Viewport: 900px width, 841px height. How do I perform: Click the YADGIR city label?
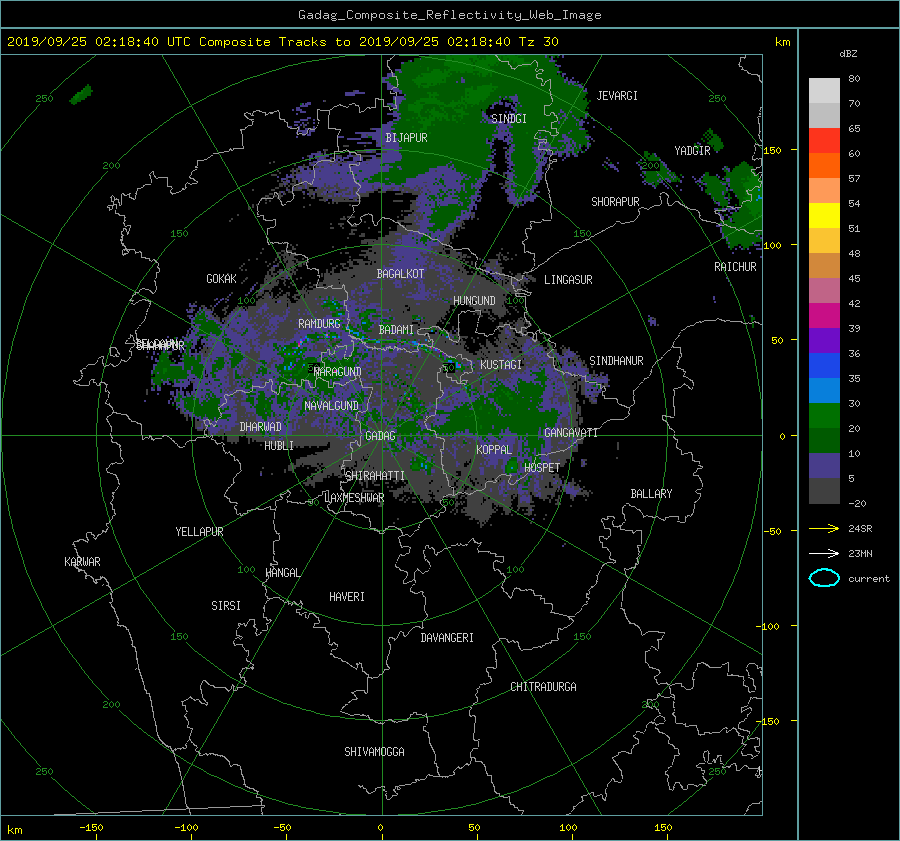(692, 151)
